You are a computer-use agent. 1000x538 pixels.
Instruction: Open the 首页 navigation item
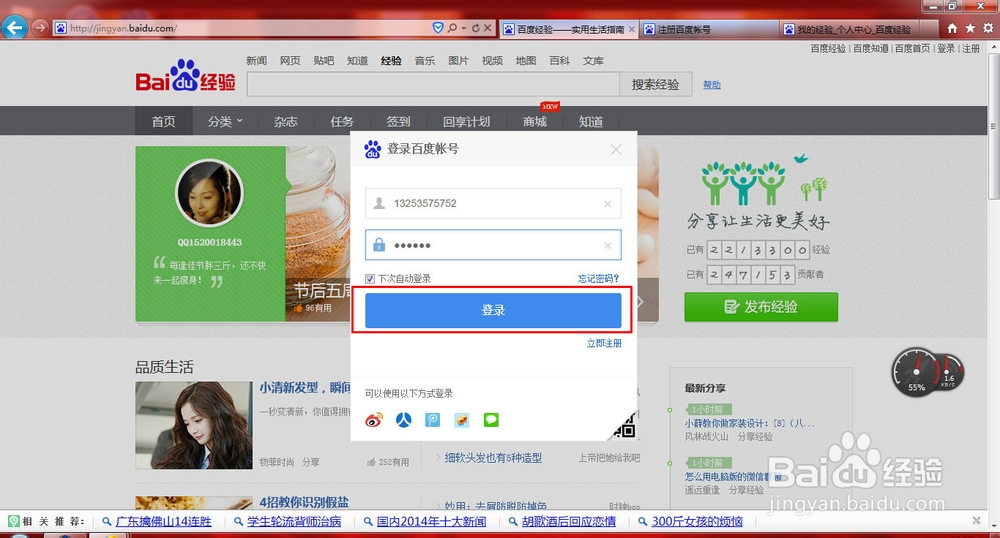pyautogui.click(x=163, y=121)
